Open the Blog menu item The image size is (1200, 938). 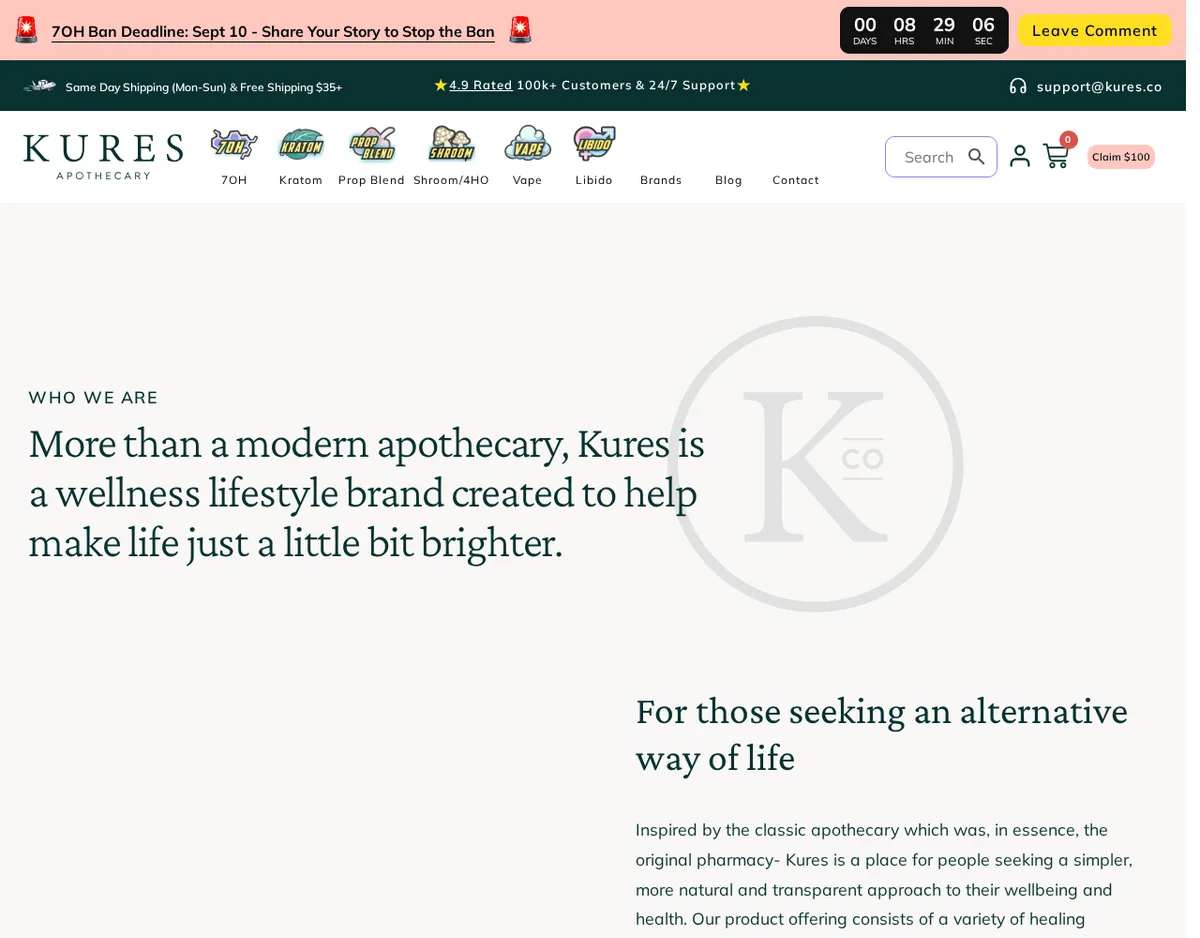click(729, 180)
